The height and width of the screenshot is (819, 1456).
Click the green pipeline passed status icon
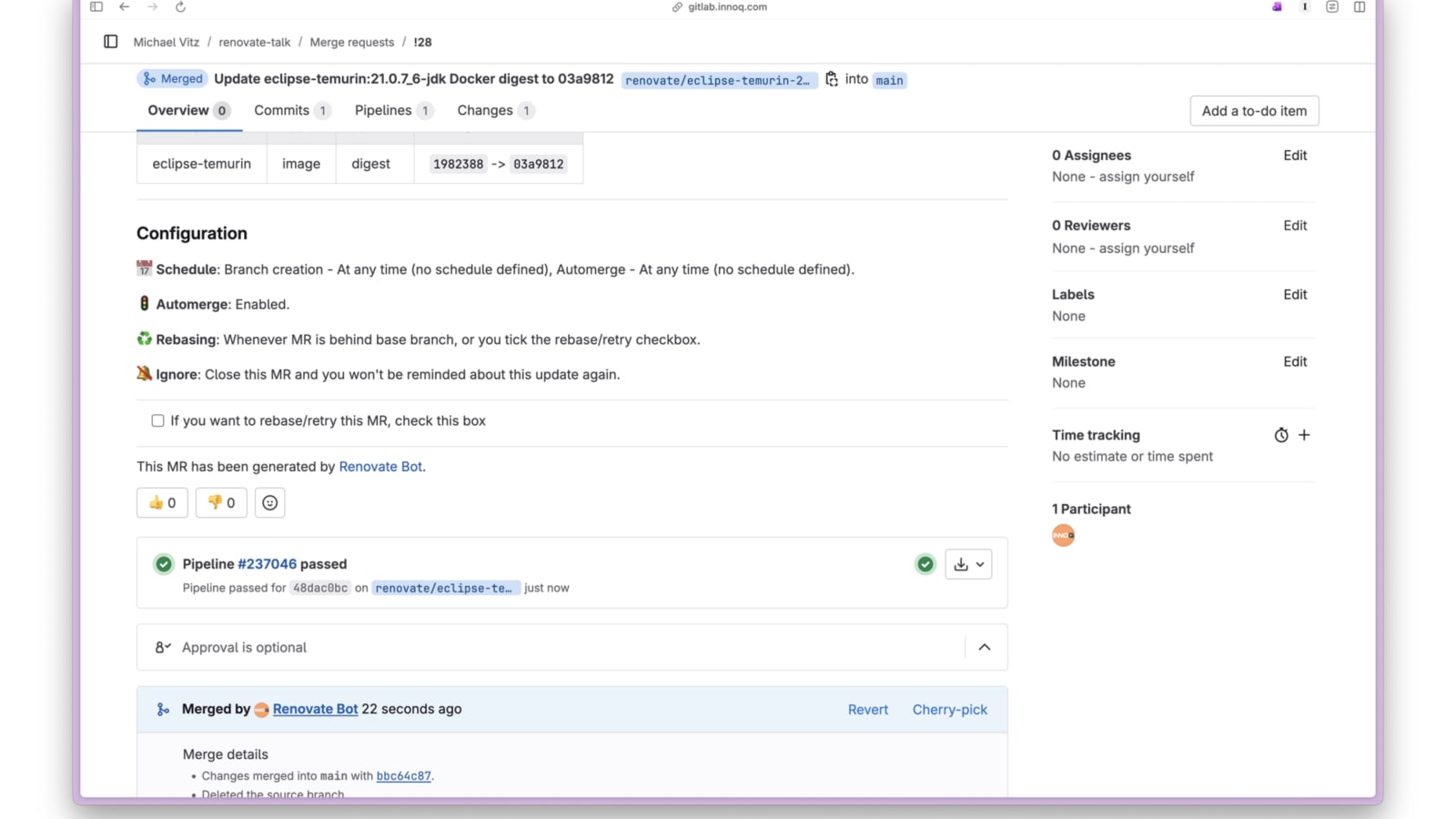pos(164,564)
